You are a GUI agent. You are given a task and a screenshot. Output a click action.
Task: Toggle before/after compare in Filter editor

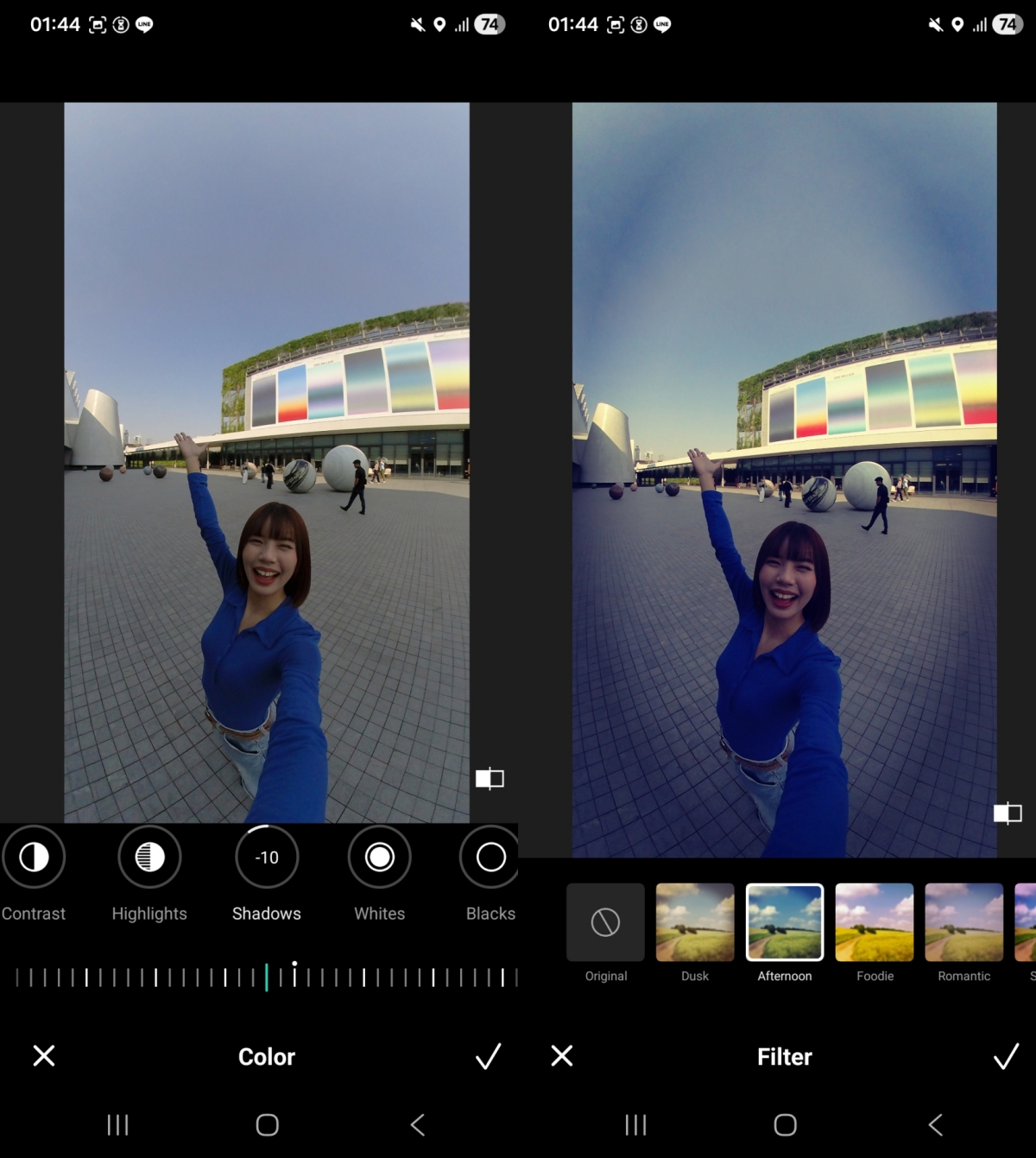1008,813
